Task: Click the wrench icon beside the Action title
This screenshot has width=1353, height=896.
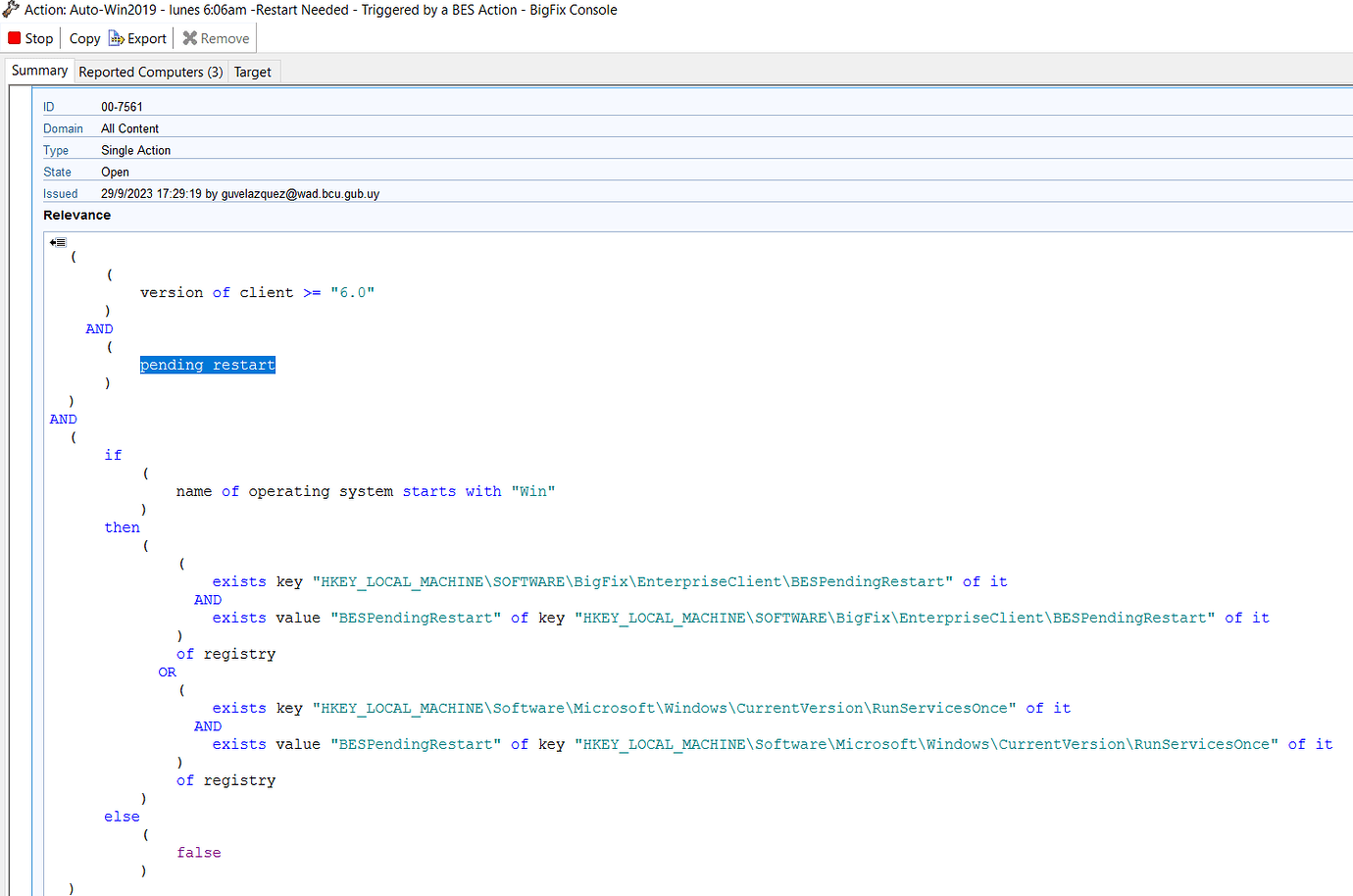Action: tap(10, 10)
